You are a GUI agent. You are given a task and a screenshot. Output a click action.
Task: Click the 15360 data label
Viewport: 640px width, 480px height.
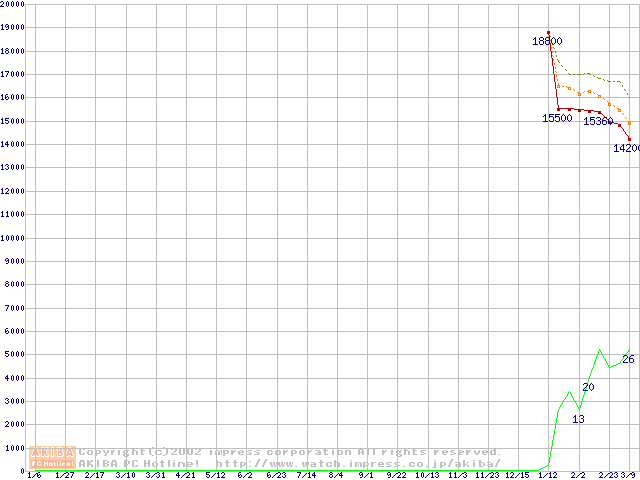tap(597, 121)
